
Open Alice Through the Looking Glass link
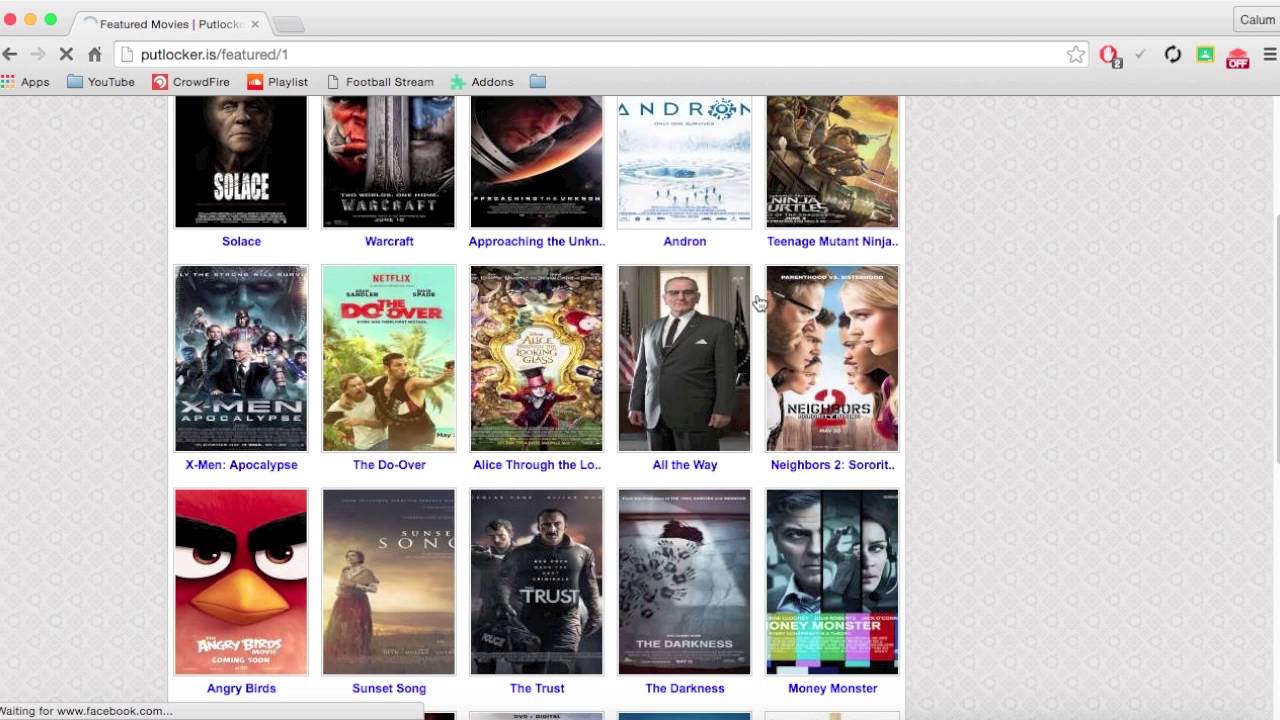pos(537,465)
